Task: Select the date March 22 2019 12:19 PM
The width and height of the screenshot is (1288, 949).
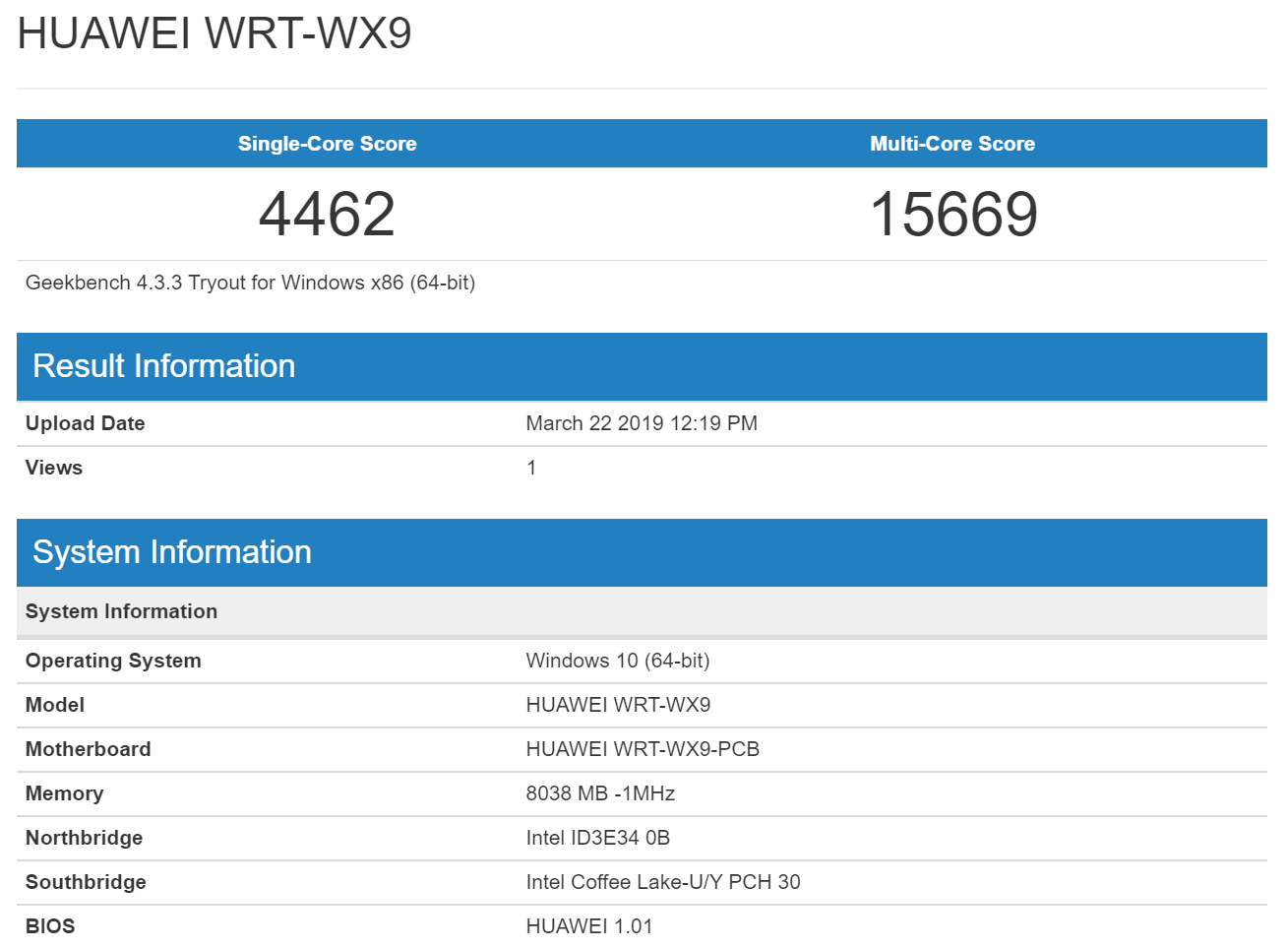Action: (642, 423)
